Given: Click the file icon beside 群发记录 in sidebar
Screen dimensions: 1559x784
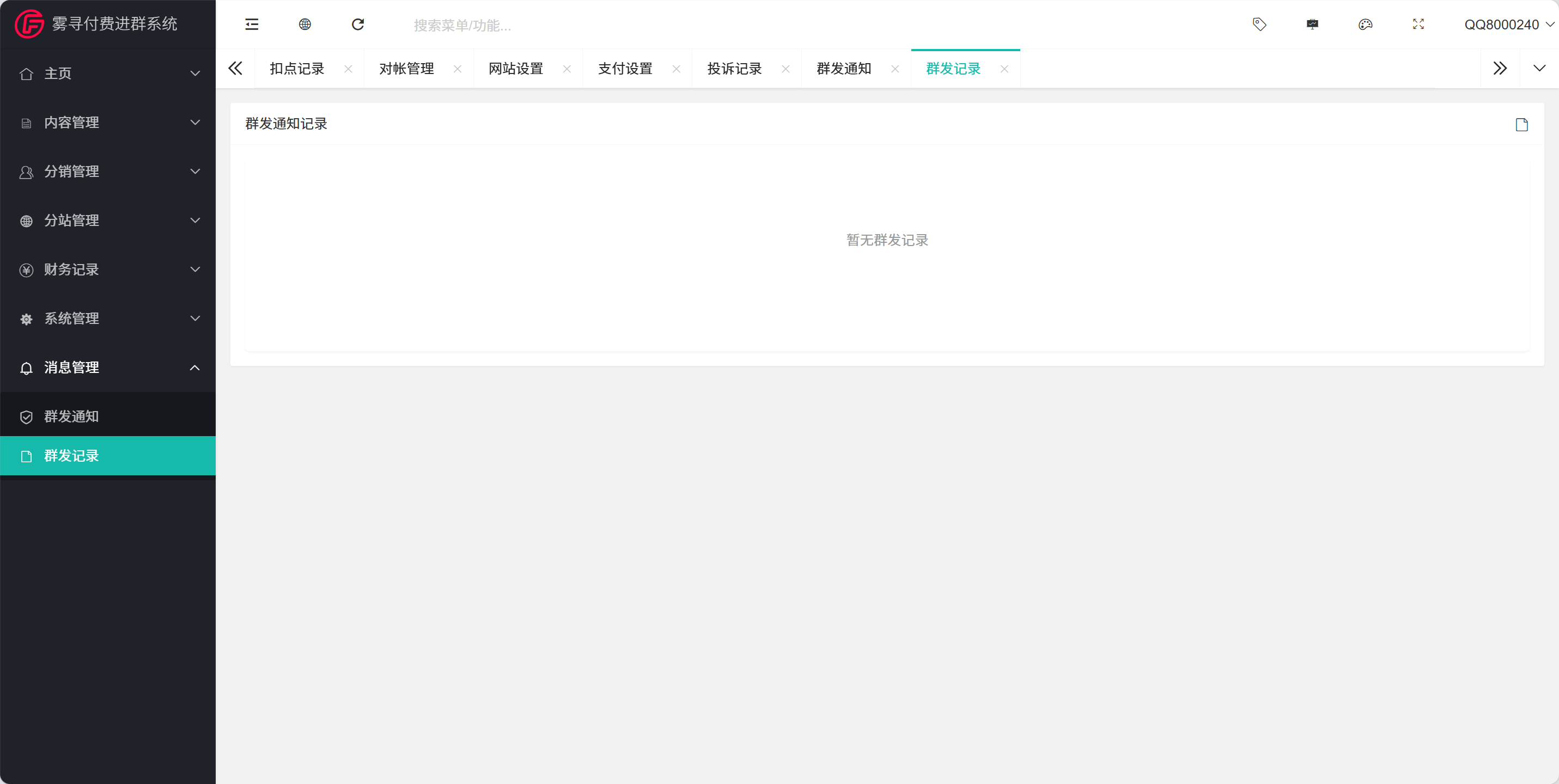Looking at the screenshot, I should coord(26,457).
